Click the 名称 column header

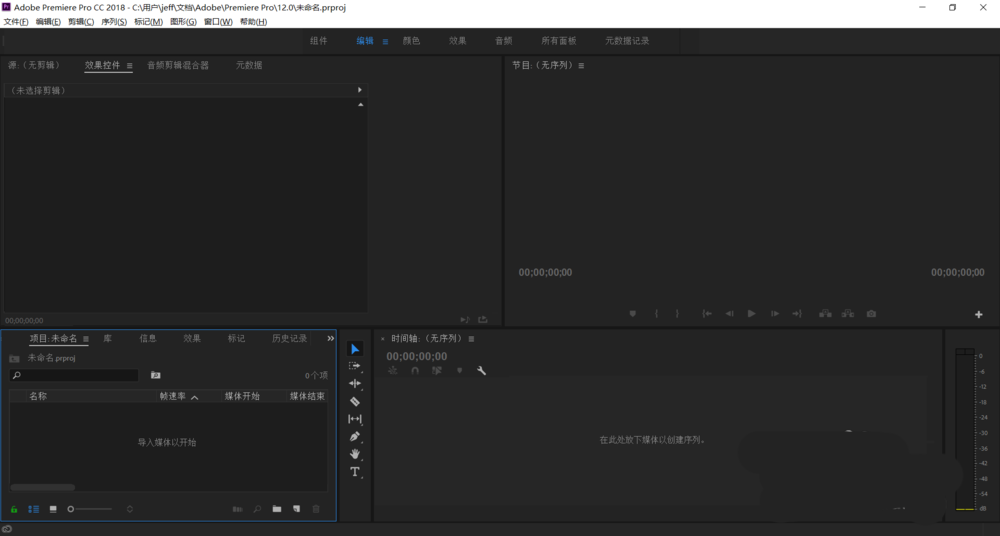[x=38, y=396]
